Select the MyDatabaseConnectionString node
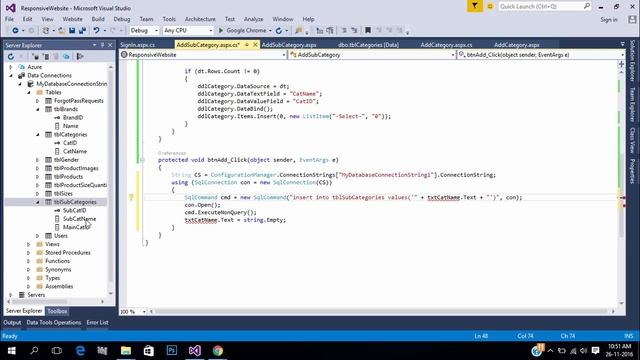 71,84
